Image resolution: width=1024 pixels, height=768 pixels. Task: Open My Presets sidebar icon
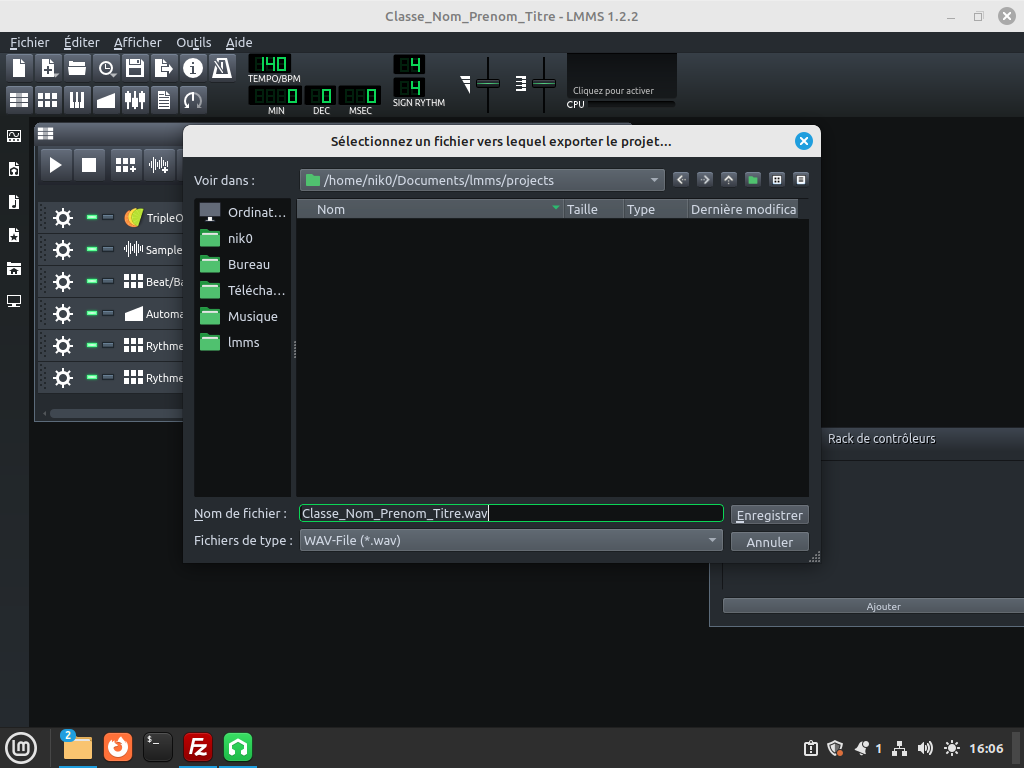click(14, 235)
